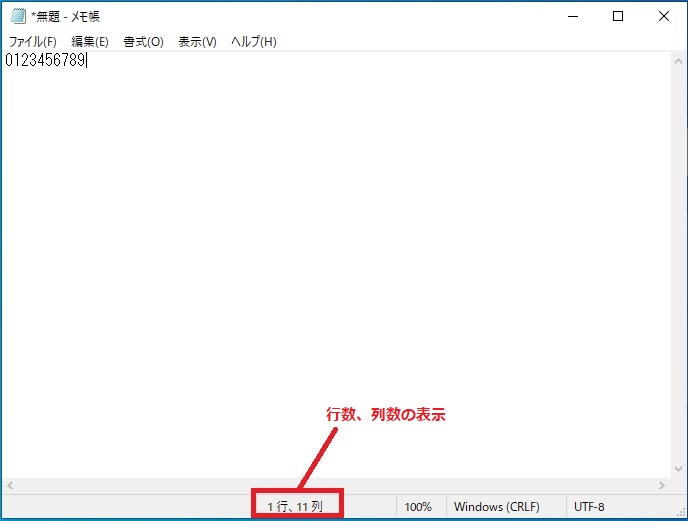688x521 pixels.
Task: Click in the text 0123456789
Action: coord(45,60)
